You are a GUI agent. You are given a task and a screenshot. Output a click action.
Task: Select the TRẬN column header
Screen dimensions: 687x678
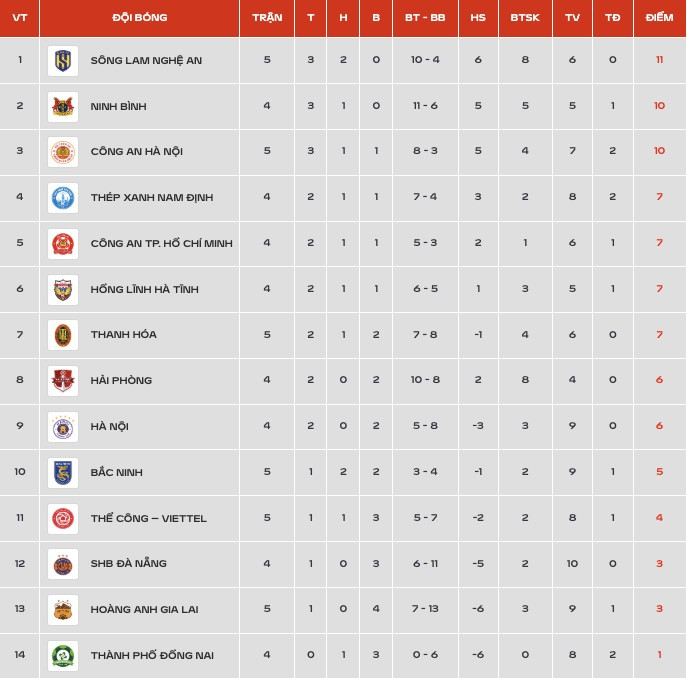[267, 18]
